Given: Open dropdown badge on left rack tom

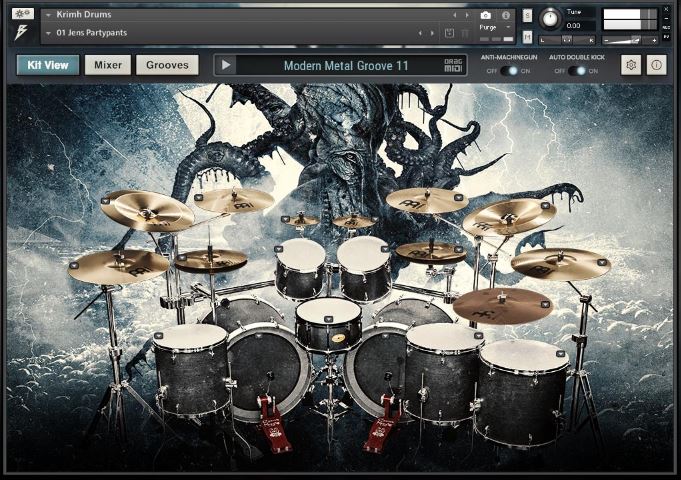Looking at the screenshot, I should pos(278,249).
